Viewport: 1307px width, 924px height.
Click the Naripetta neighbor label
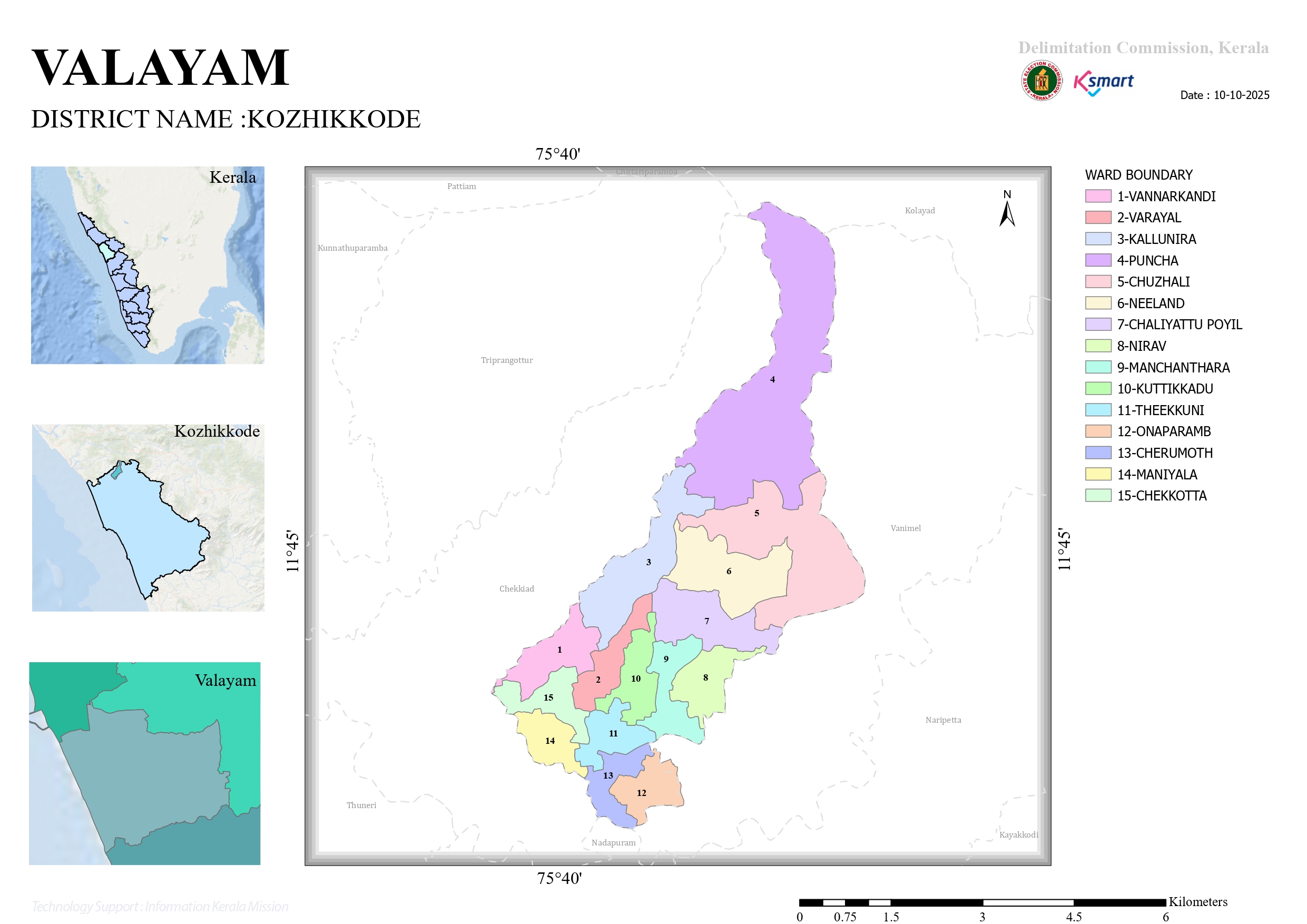click(944, 720)
